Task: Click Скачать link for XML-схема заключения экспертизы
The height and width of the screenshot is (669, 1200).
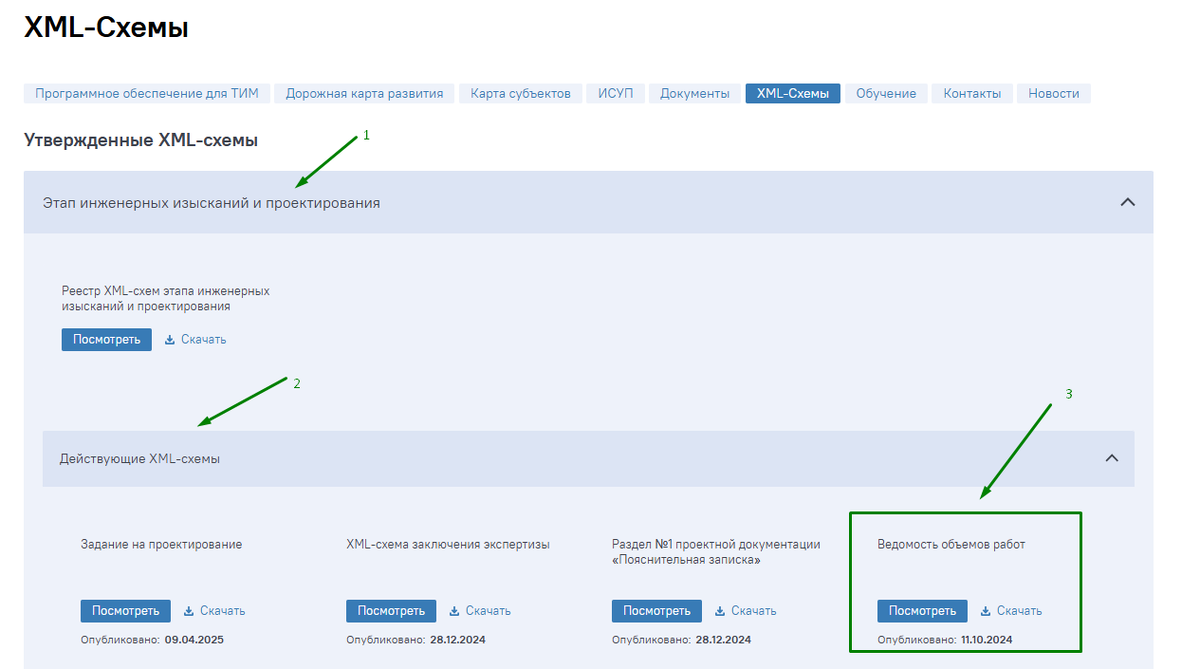Action: tap(488, 611)
